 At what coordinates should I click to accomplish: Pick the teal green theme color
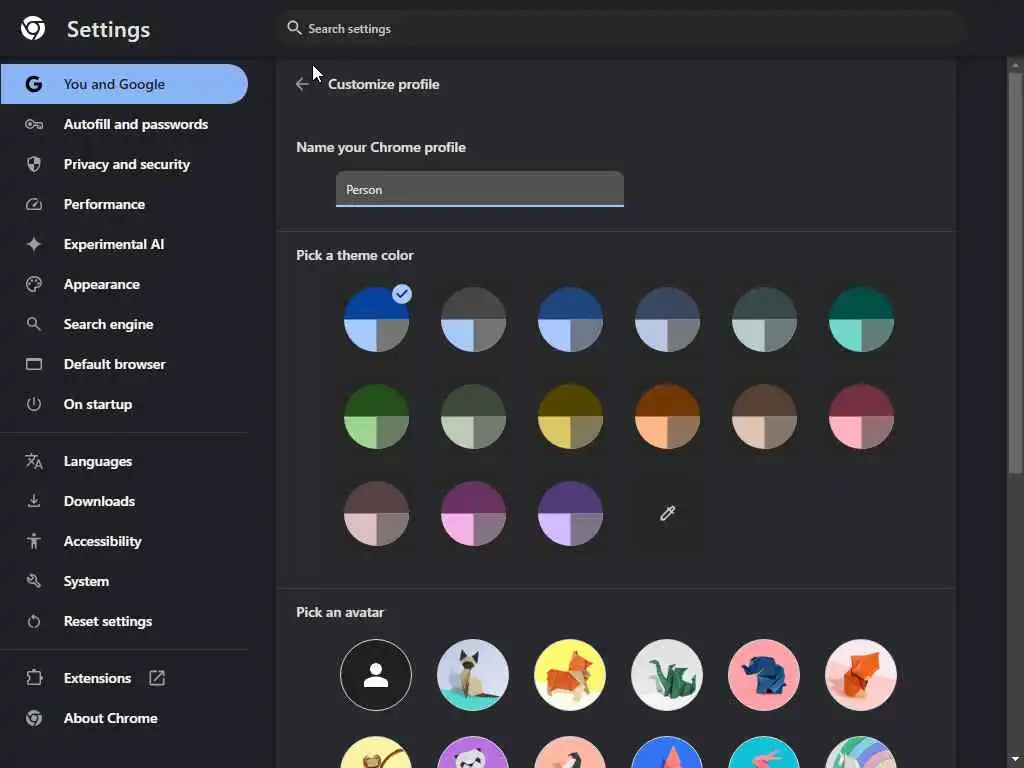(x=861, y=319)
